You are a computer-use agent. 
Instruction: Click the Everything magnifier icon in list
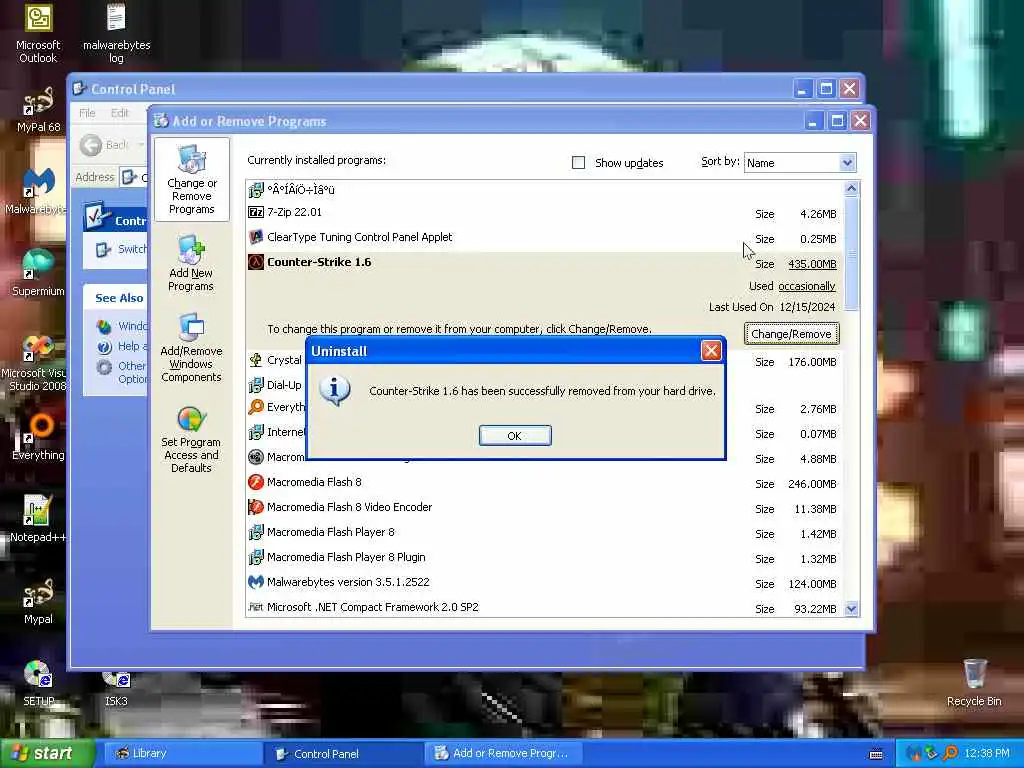255,407
